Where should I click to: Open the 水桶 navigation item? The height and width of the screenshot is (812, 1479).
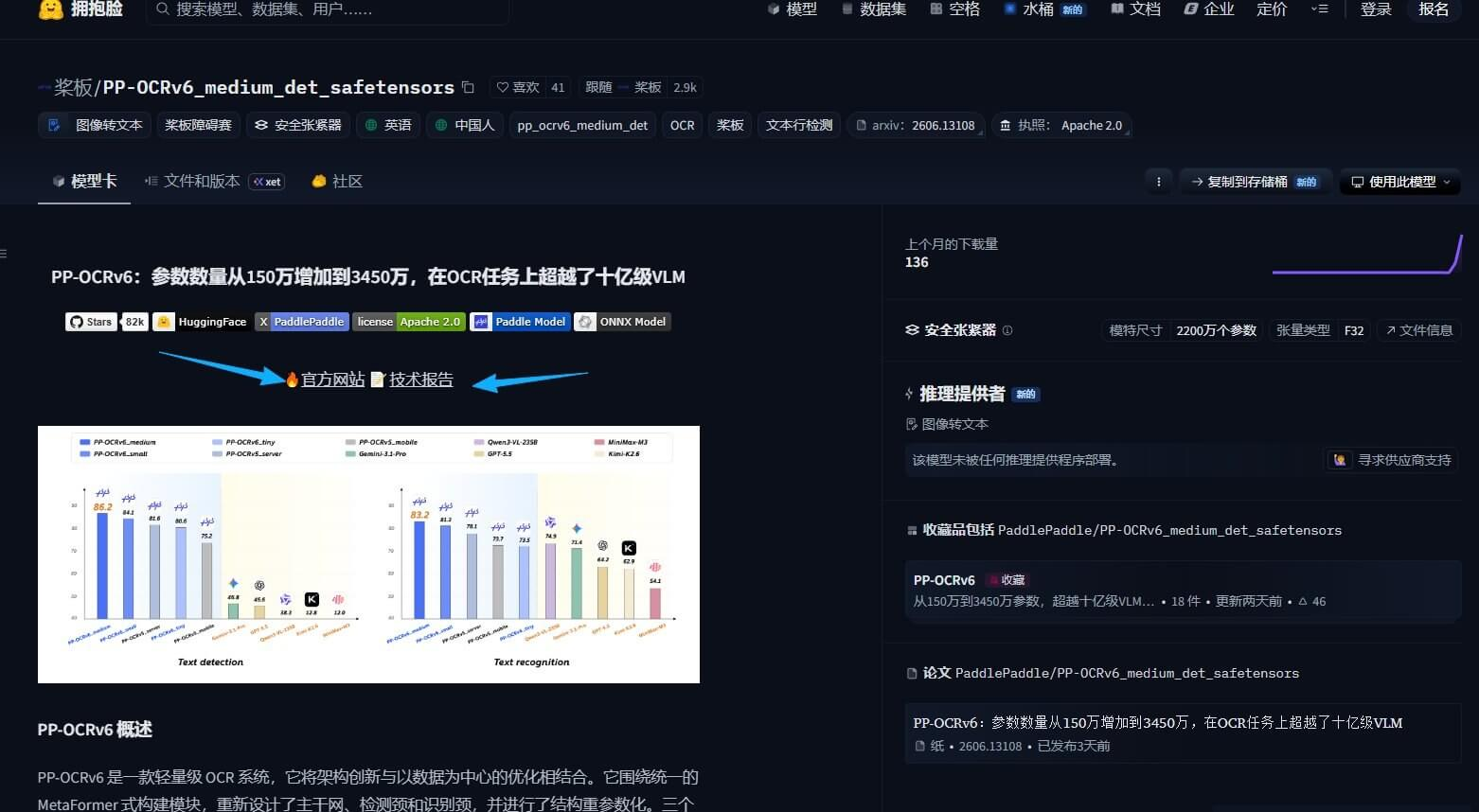(1044, 9)
